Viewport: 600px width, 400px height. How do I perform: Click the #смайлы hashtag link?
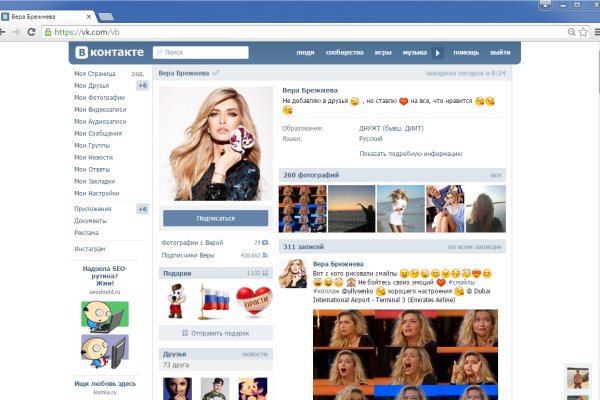pos(462,282)
